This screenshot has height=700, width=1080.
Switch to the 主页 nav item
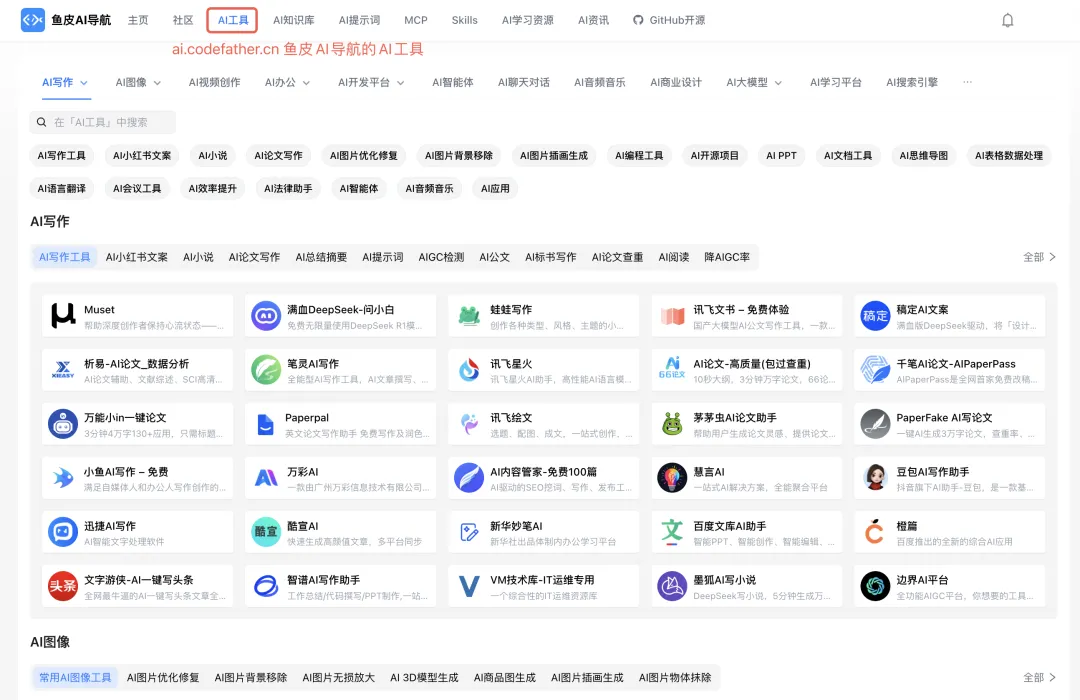click(137, 20)
